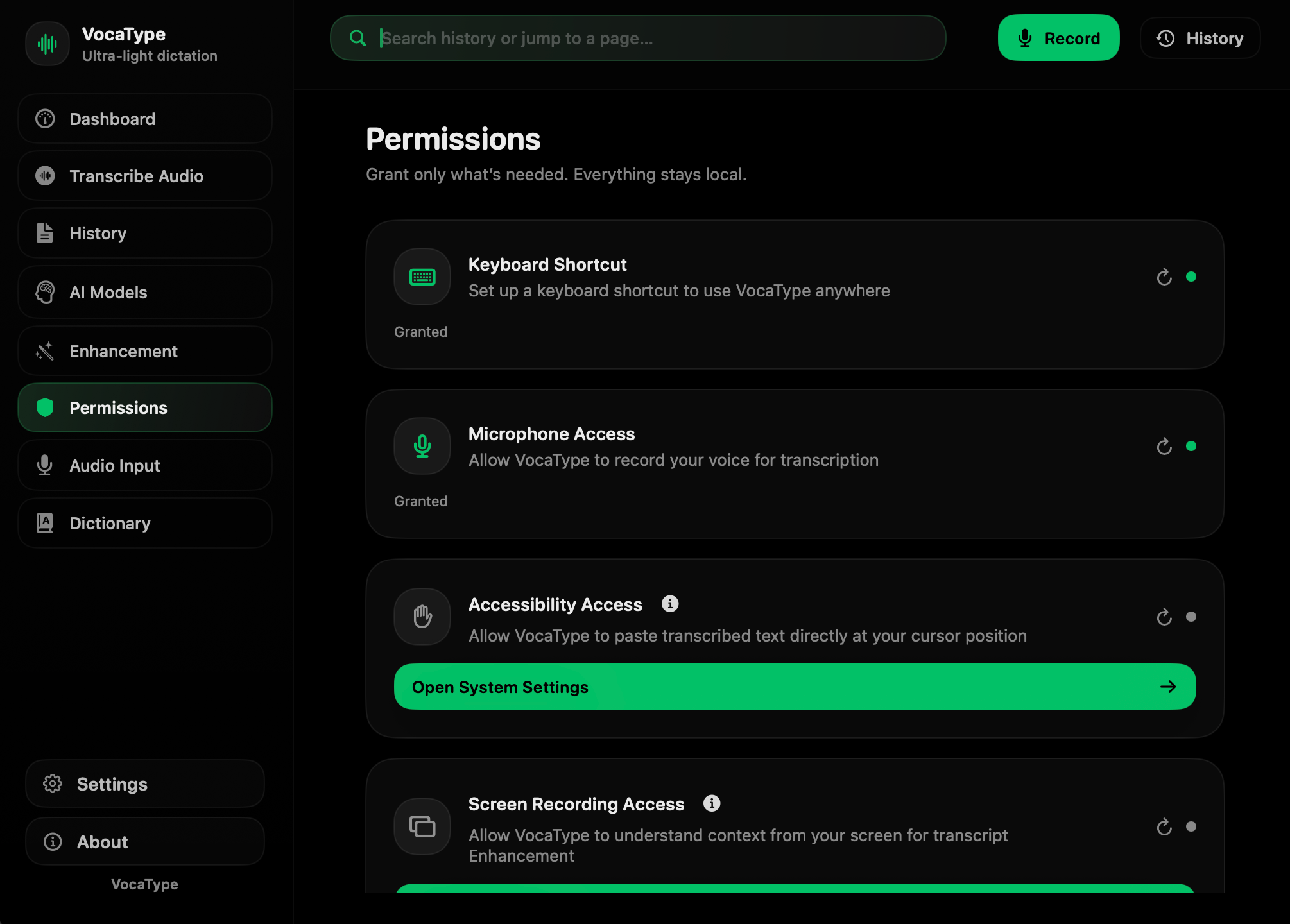The width and height of the screenshot is (1290, 924).
Task: Show info about Accessibility Access
Action: [x=670, y=604]
